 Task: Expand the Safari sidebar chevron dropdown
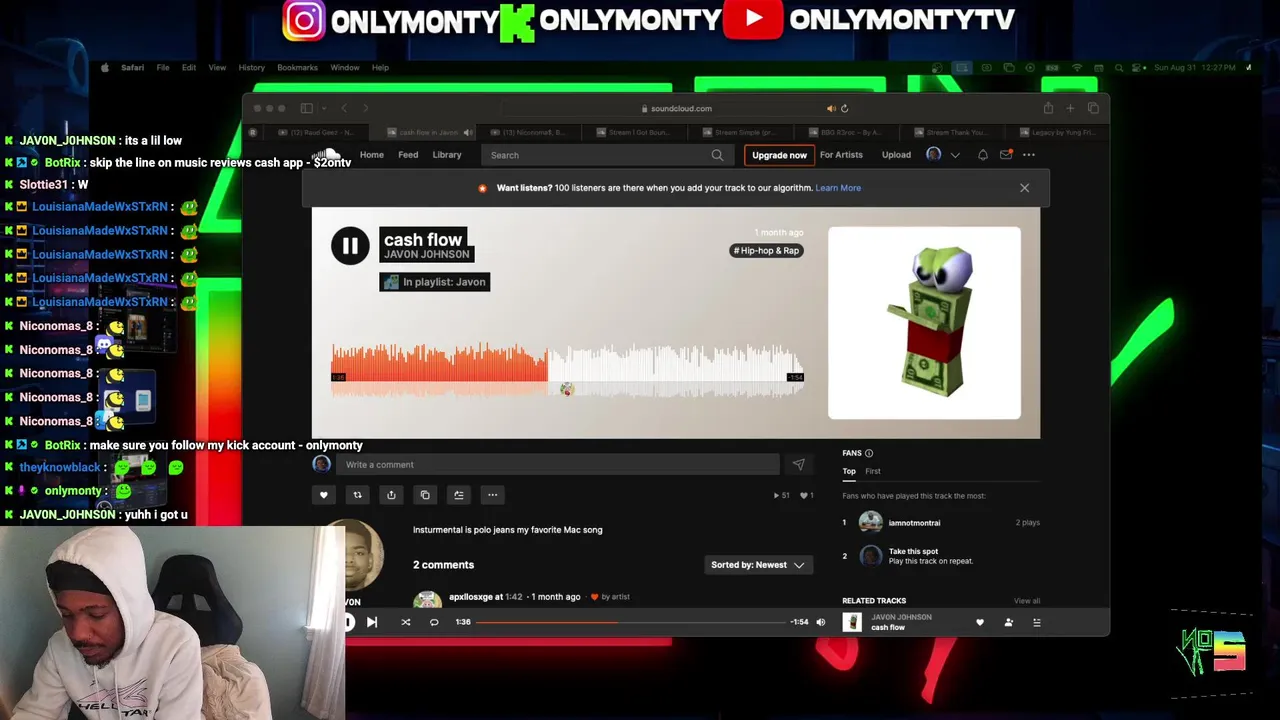(x=324, y=108)
